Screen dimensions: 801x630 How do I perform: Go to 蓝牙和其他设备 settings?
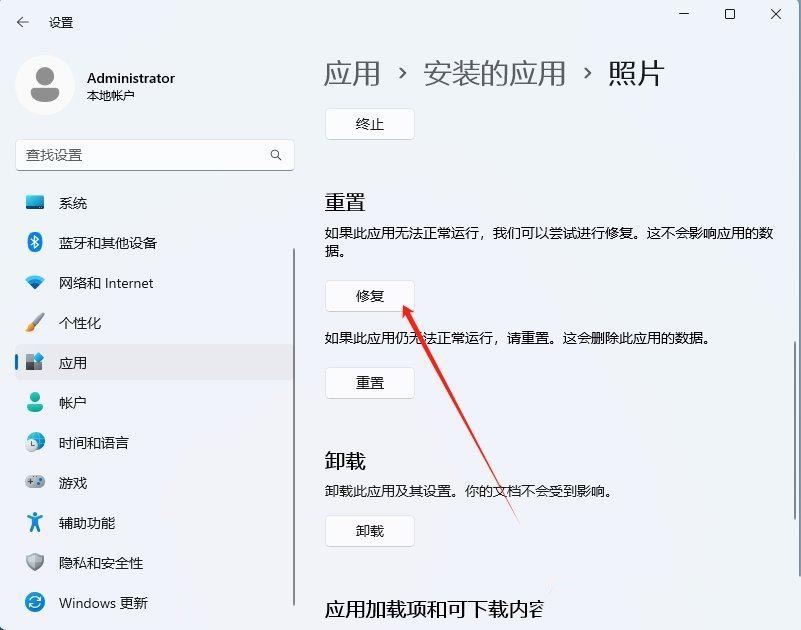point(153,243)
